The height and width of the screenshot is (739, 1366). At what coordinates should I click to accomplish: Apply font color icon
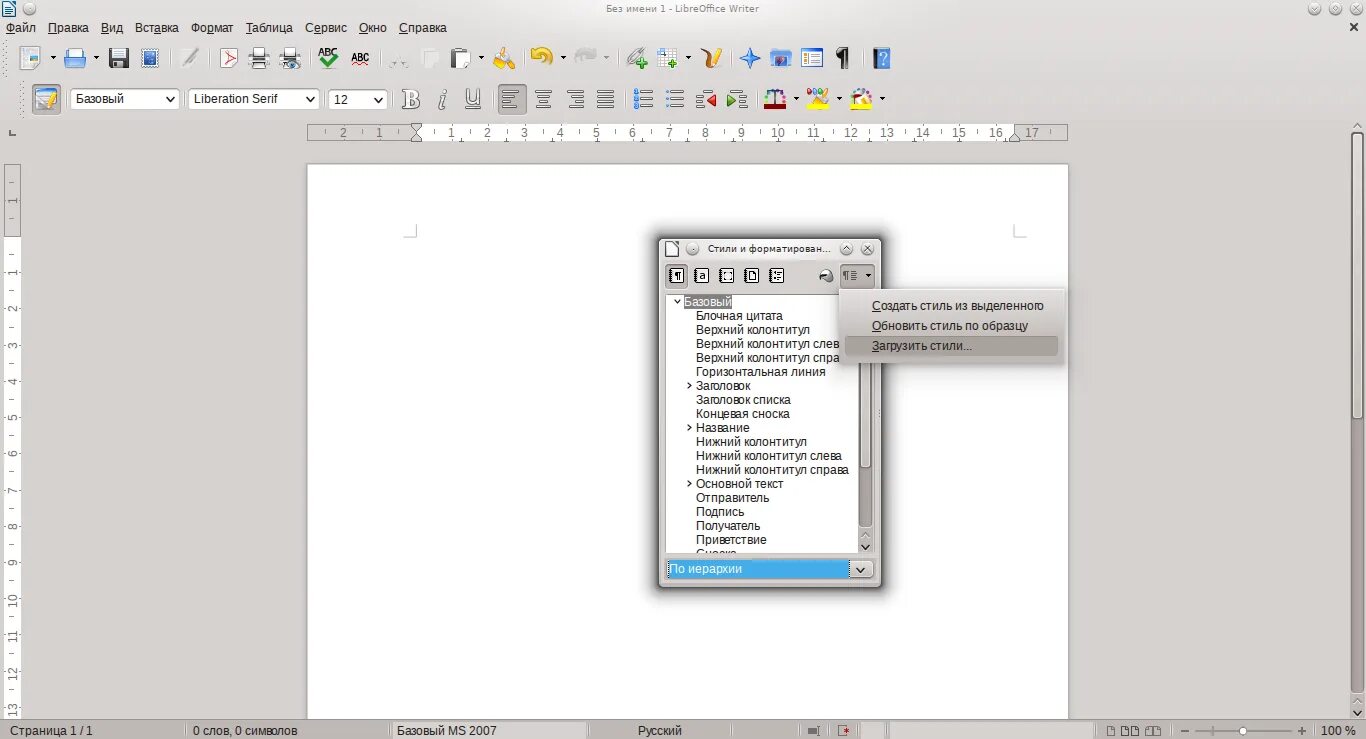pyautogui.click(x=775, y=99)
